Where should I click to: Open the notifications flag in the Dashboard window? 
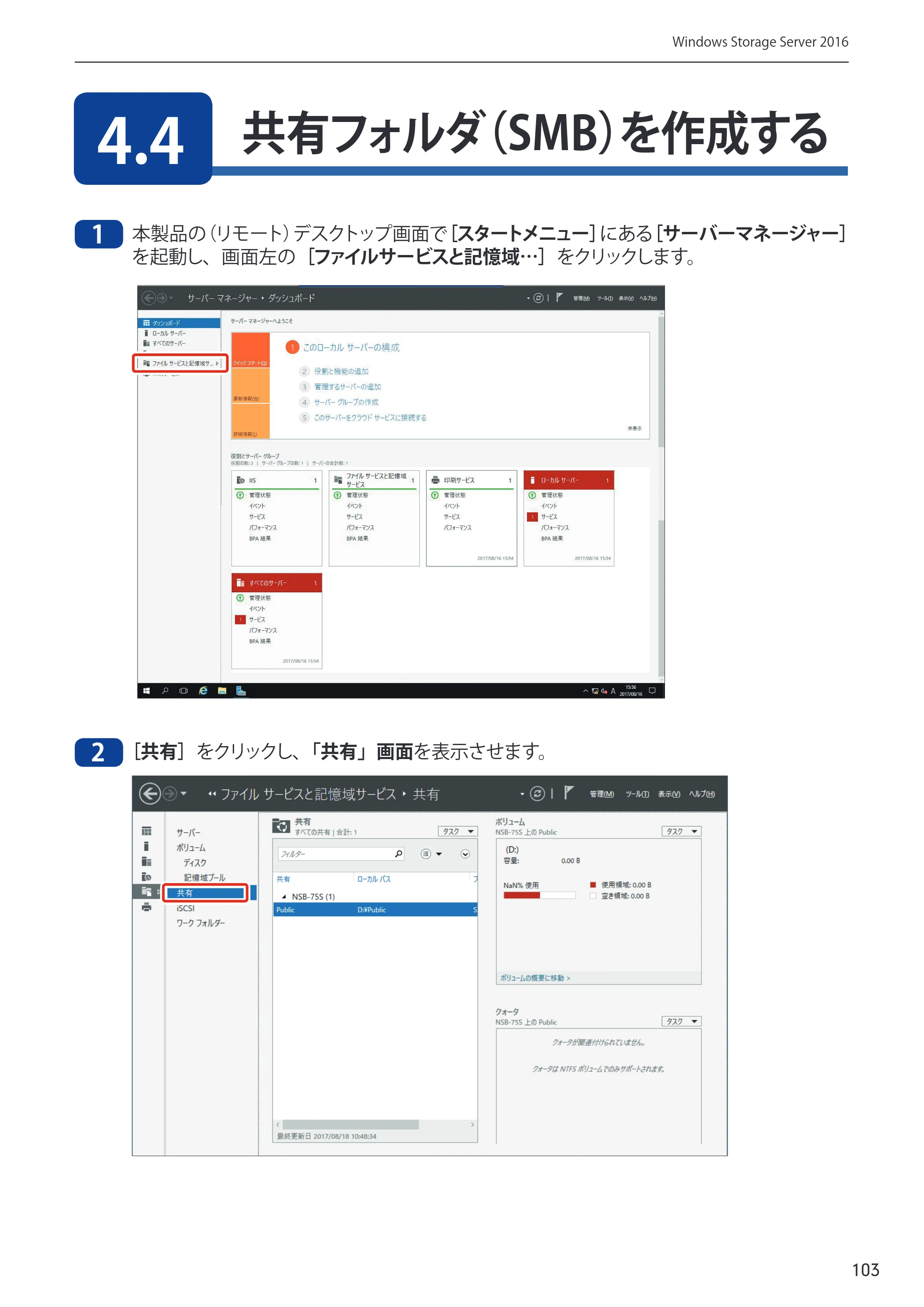(560, 297)
